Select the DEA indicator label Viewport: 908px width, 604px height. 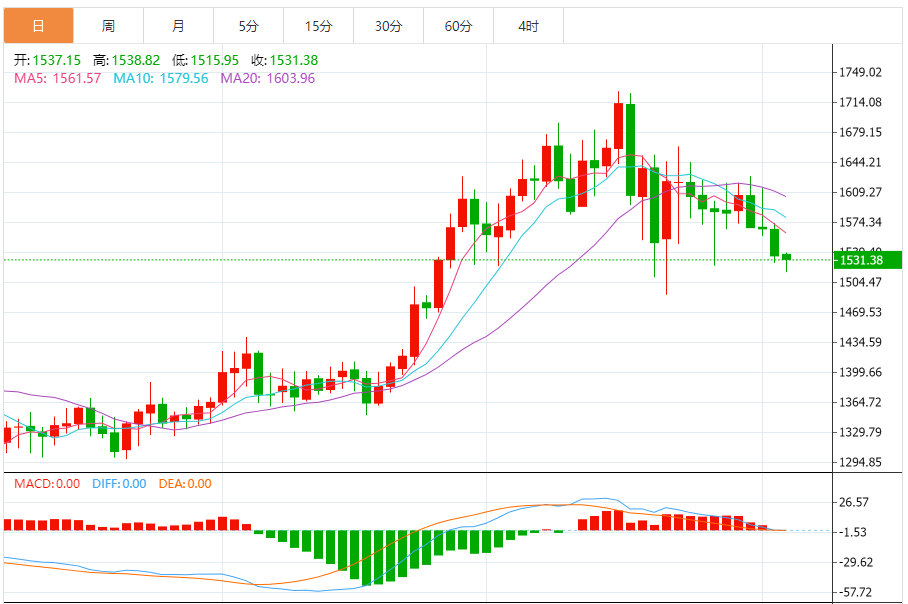click(184, 484)
